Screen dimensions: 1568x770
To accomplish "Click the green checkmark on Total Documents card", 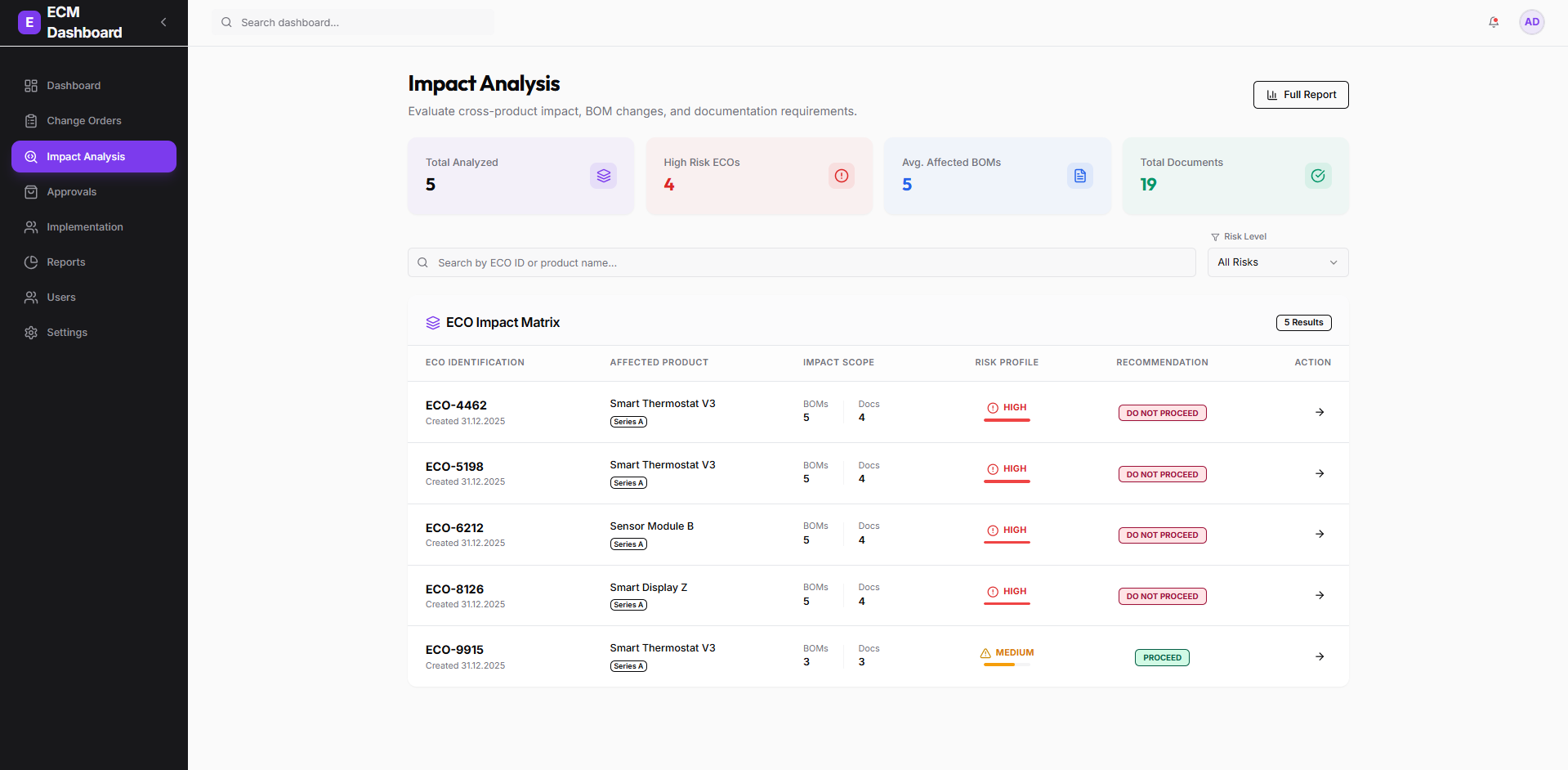I will click(x=1317, y=175).
